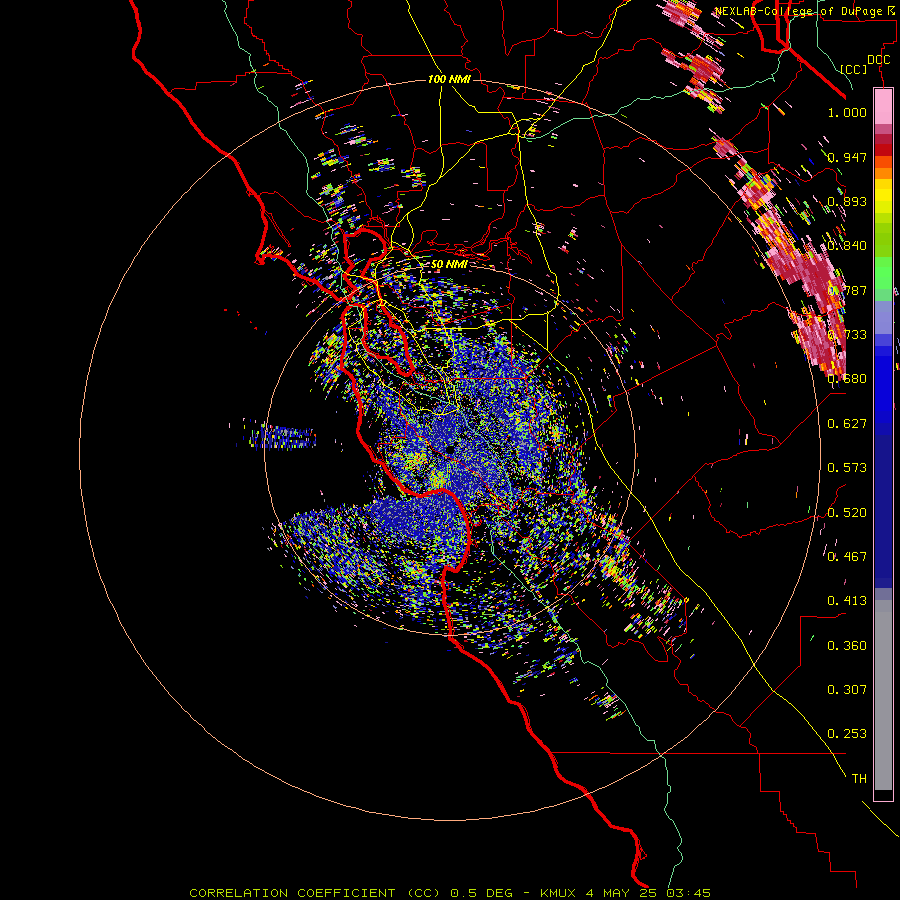Select the DCC label above the legend

pyautogui.click(x=878, y=60)
